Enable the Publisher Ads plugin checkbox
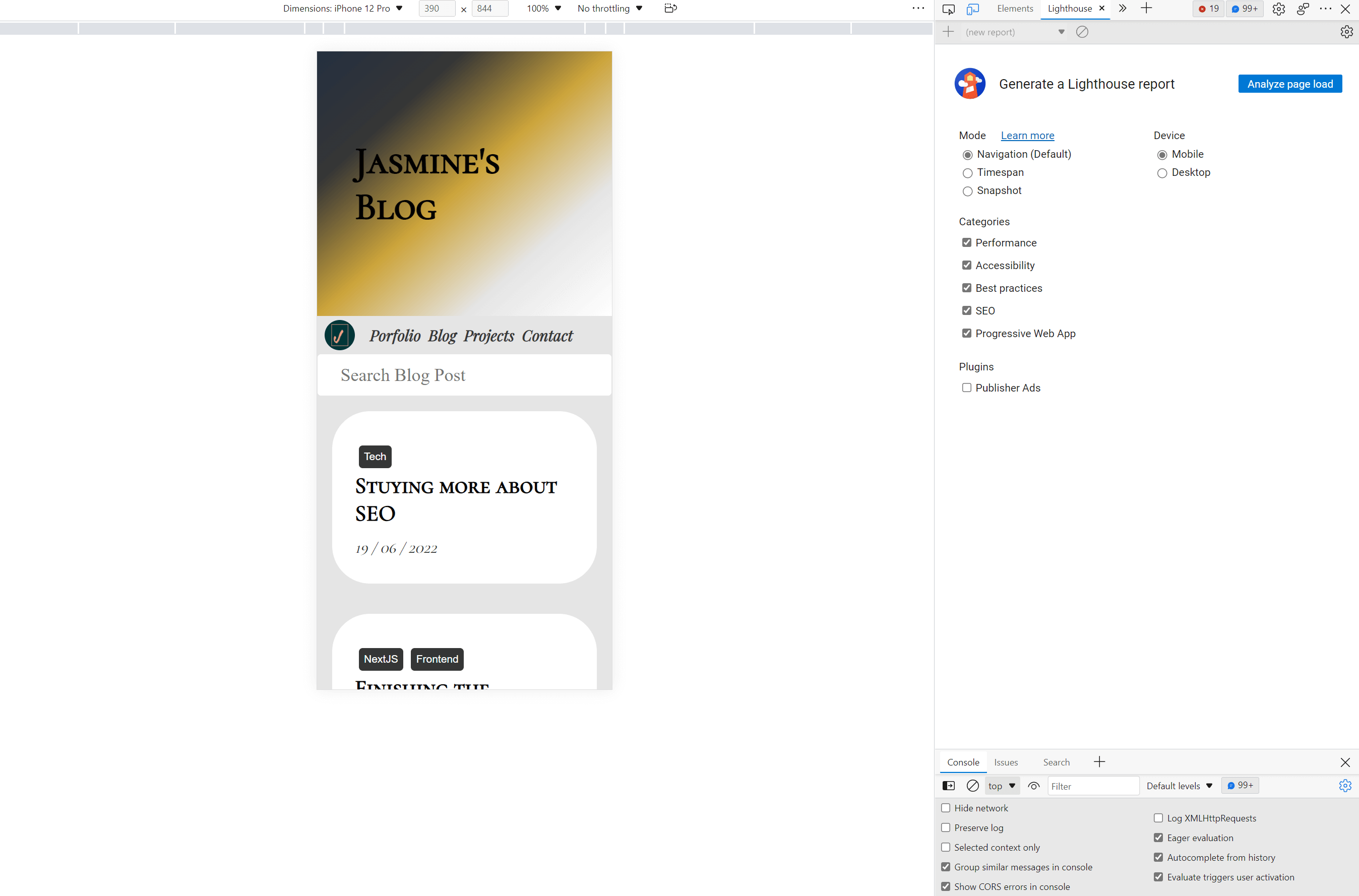The height and width of the screenshot is (896, 1359). [966, 388]
